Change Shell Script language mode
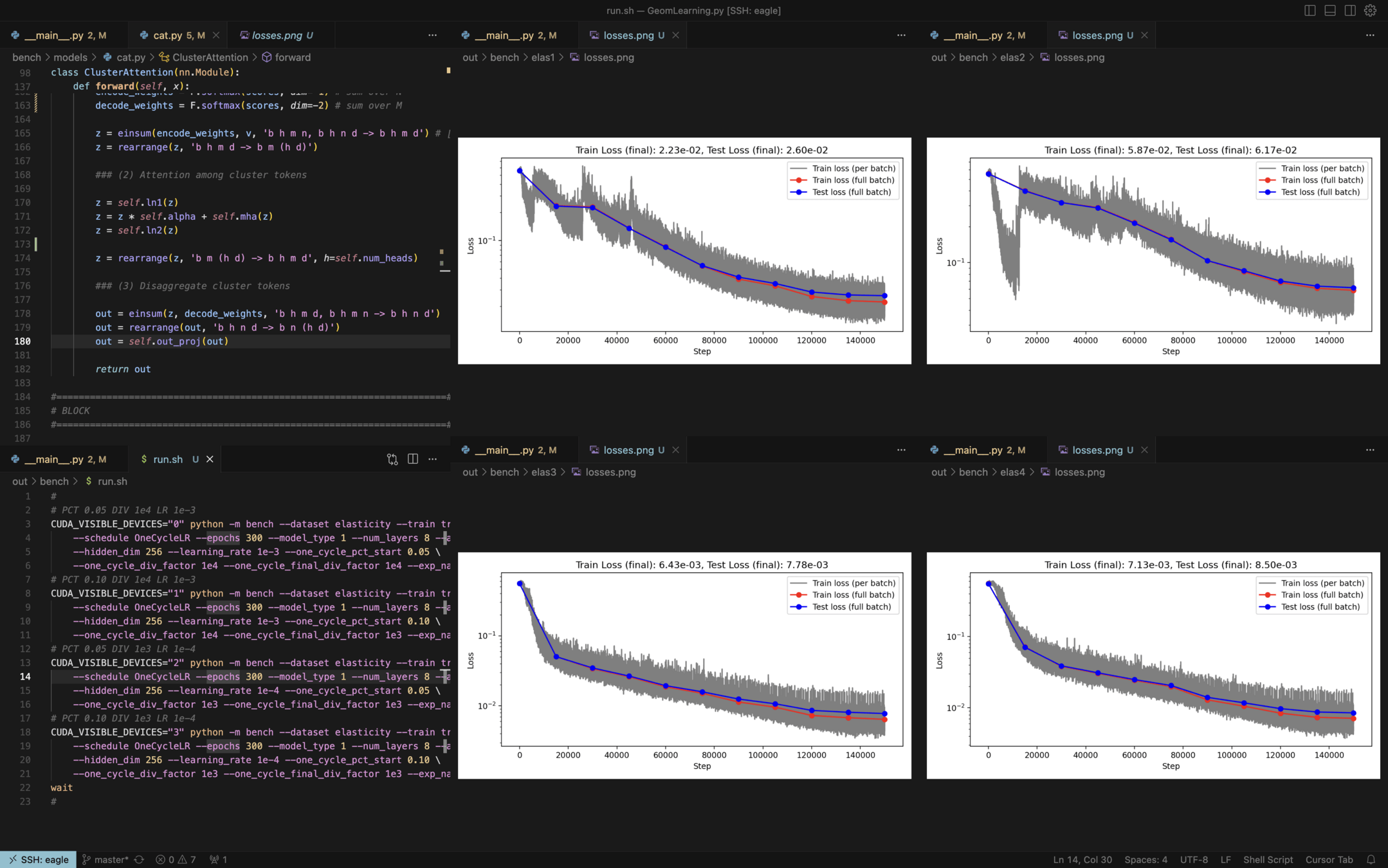The width and height of the screenshot is (1388, 868). 1267,860
